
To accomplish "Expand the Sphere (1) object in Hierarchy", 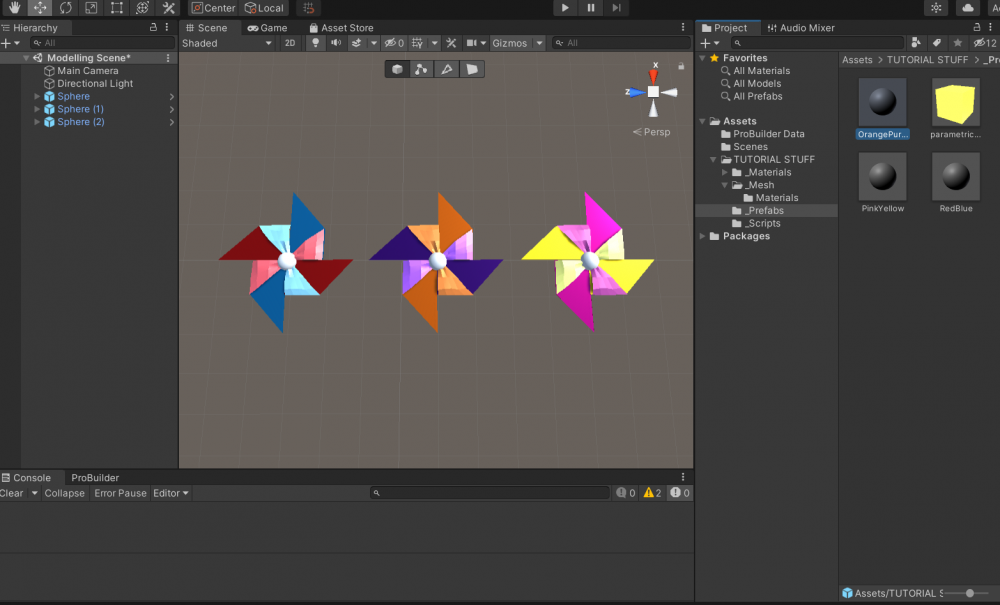I will [x=37, y=109].
